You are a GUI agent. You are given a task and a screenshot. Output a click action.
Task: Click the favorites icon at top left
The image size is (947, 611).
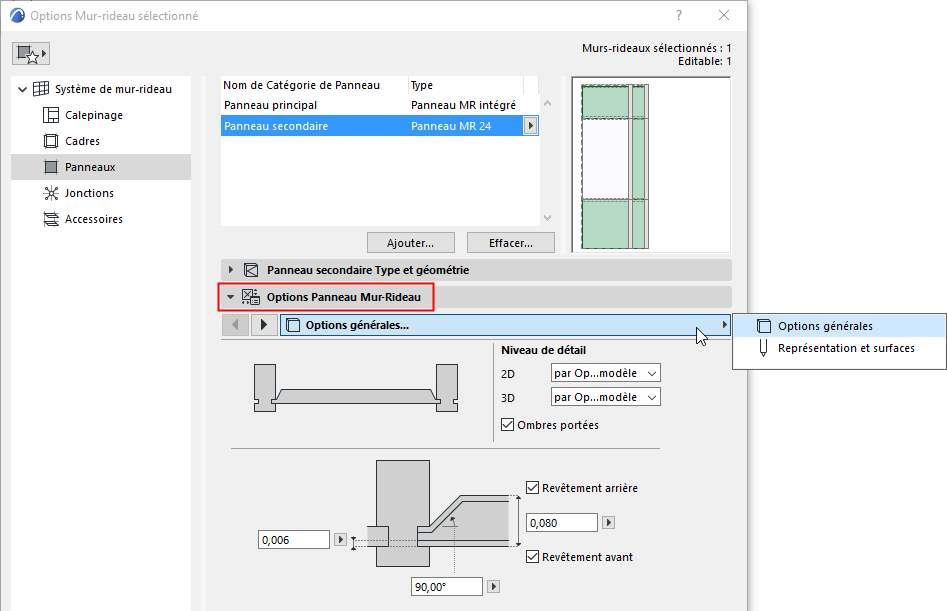click(x=29, y=52)
